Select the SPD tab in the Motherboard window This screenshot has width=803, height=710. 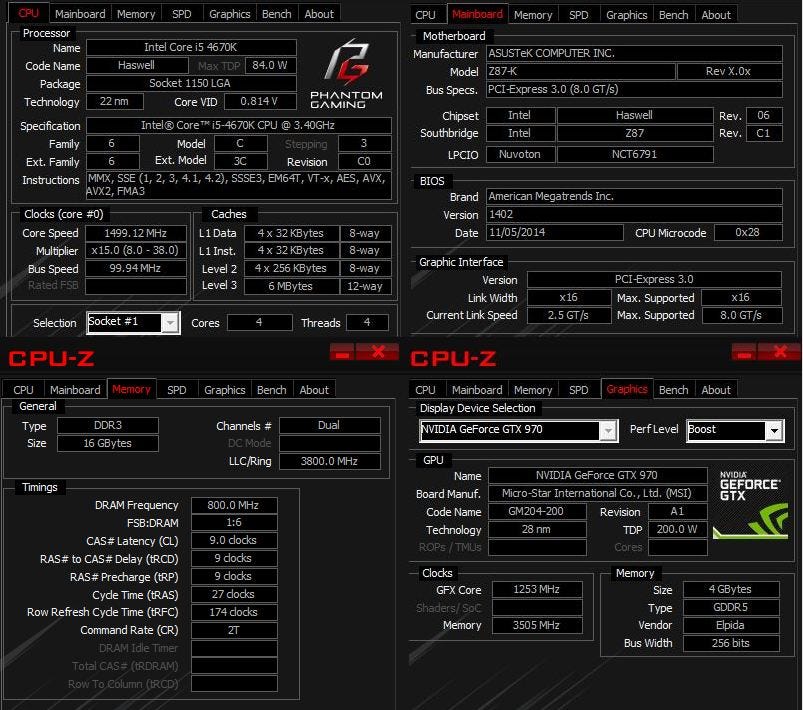pyautogui.click(x=579, y=15)
